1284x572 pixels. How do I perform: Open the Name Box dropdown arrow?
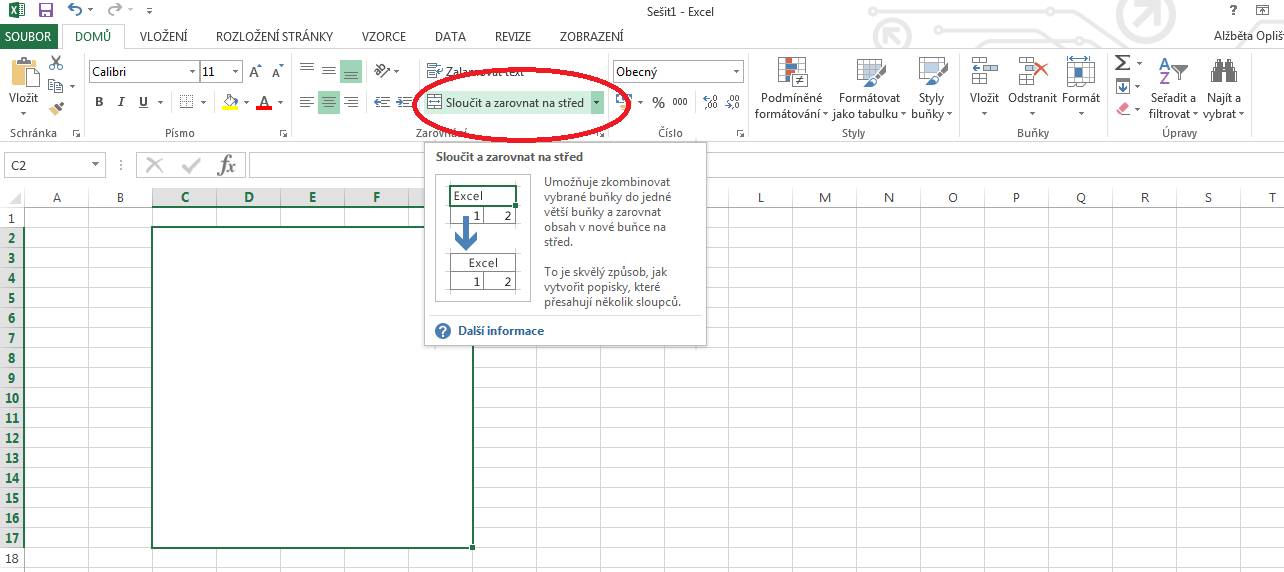click(x=96, y=165)
